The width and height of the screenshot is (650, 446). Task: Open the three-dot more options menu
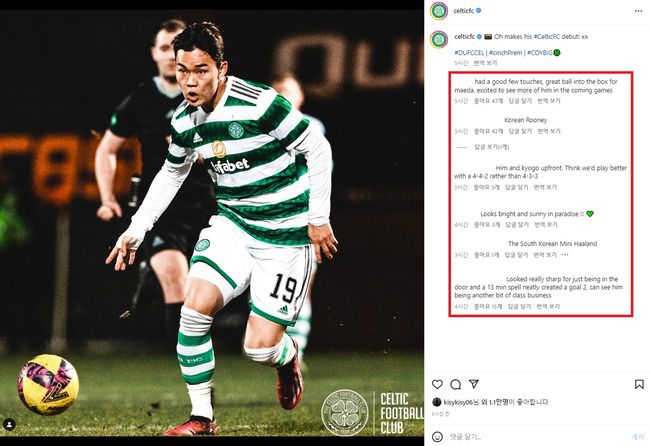coord(638,11)
